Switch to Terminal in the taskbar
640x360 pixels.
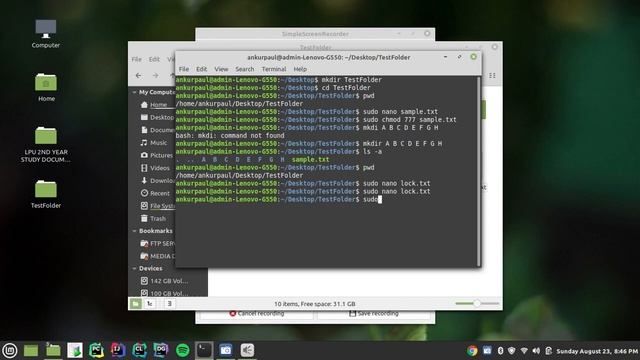point(204,350)
